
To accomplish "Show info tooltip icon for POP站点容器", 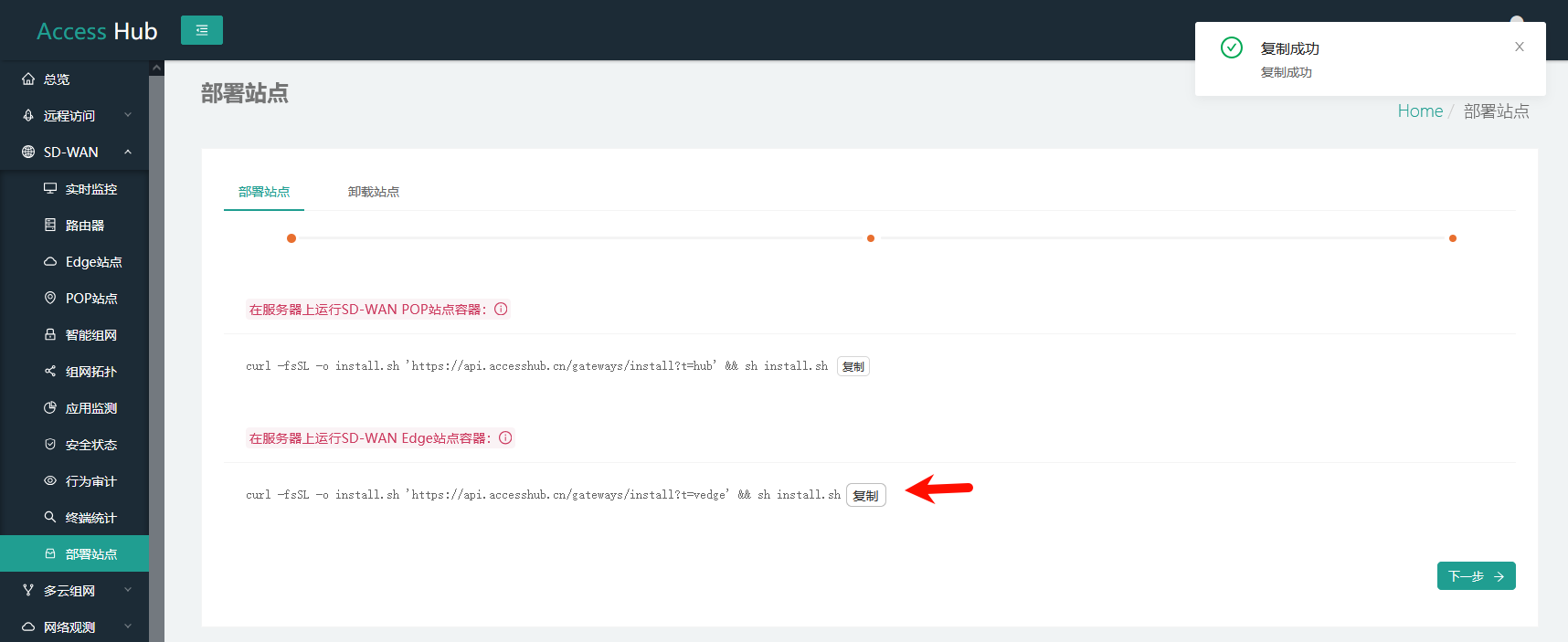I will (x=501, y=309).
